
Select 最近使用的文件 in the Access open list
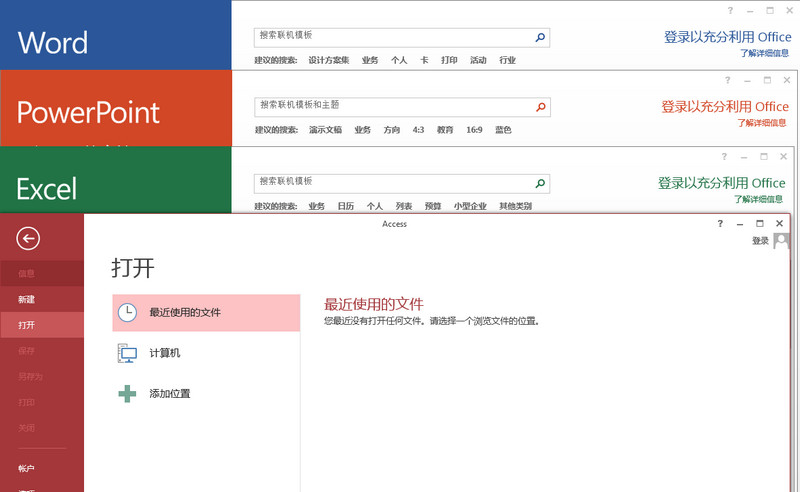[x=206, y=312]
